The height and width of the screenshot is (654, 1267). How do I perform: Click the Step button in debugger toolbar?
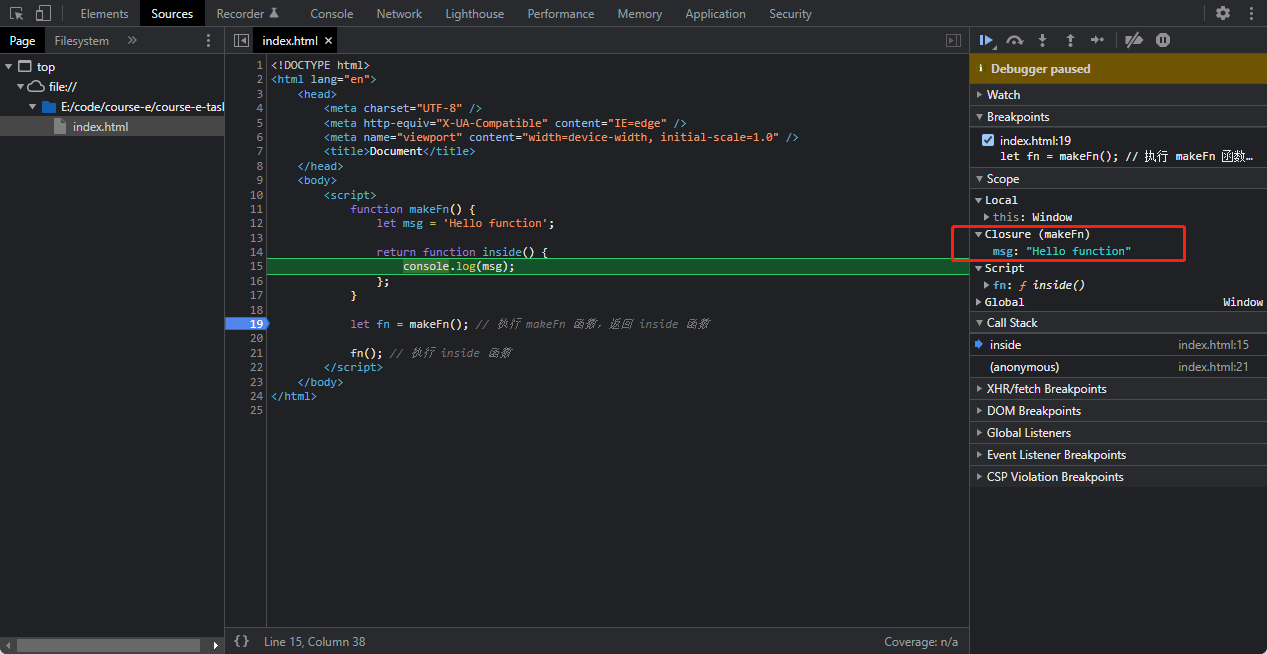point(1097,40)
